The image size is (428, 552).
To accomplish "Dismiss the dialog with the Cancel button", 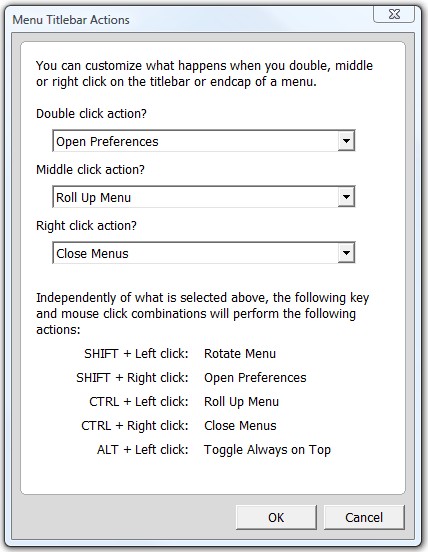I will pyautogui.click(x=364, y=518).
